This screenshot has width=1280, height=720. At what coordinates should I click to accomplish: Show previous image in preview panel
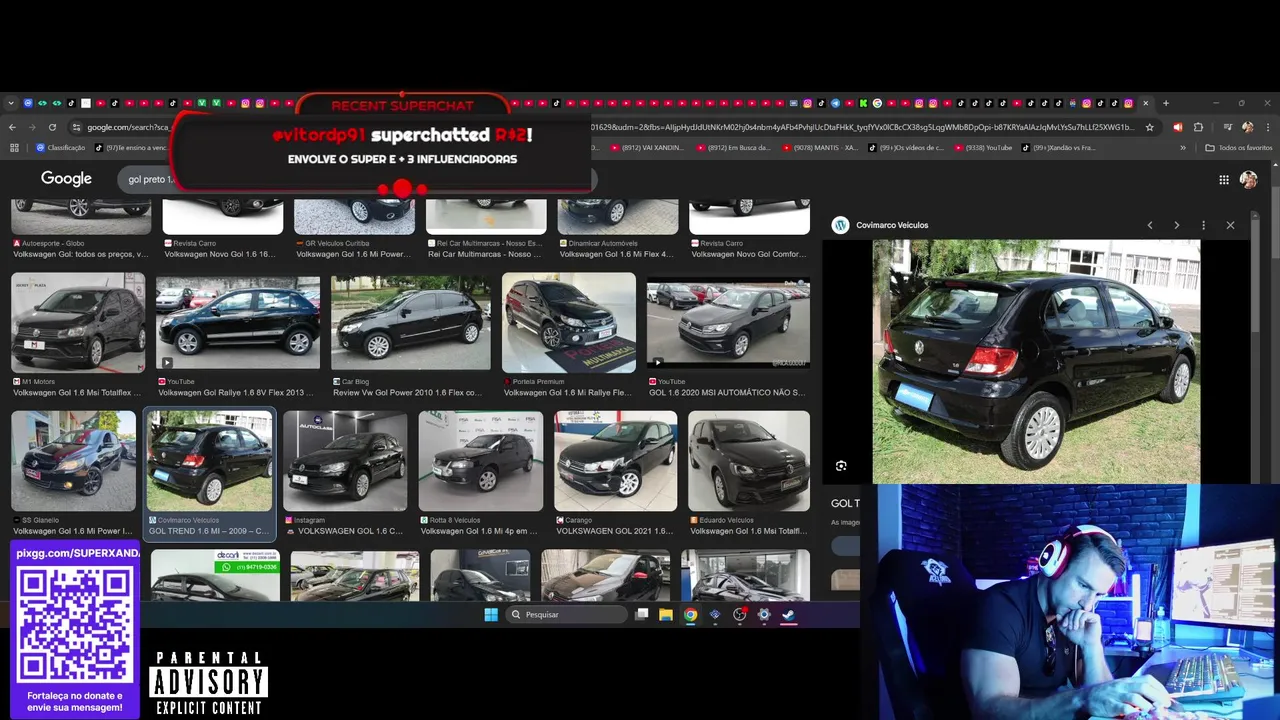(1150, 225)
